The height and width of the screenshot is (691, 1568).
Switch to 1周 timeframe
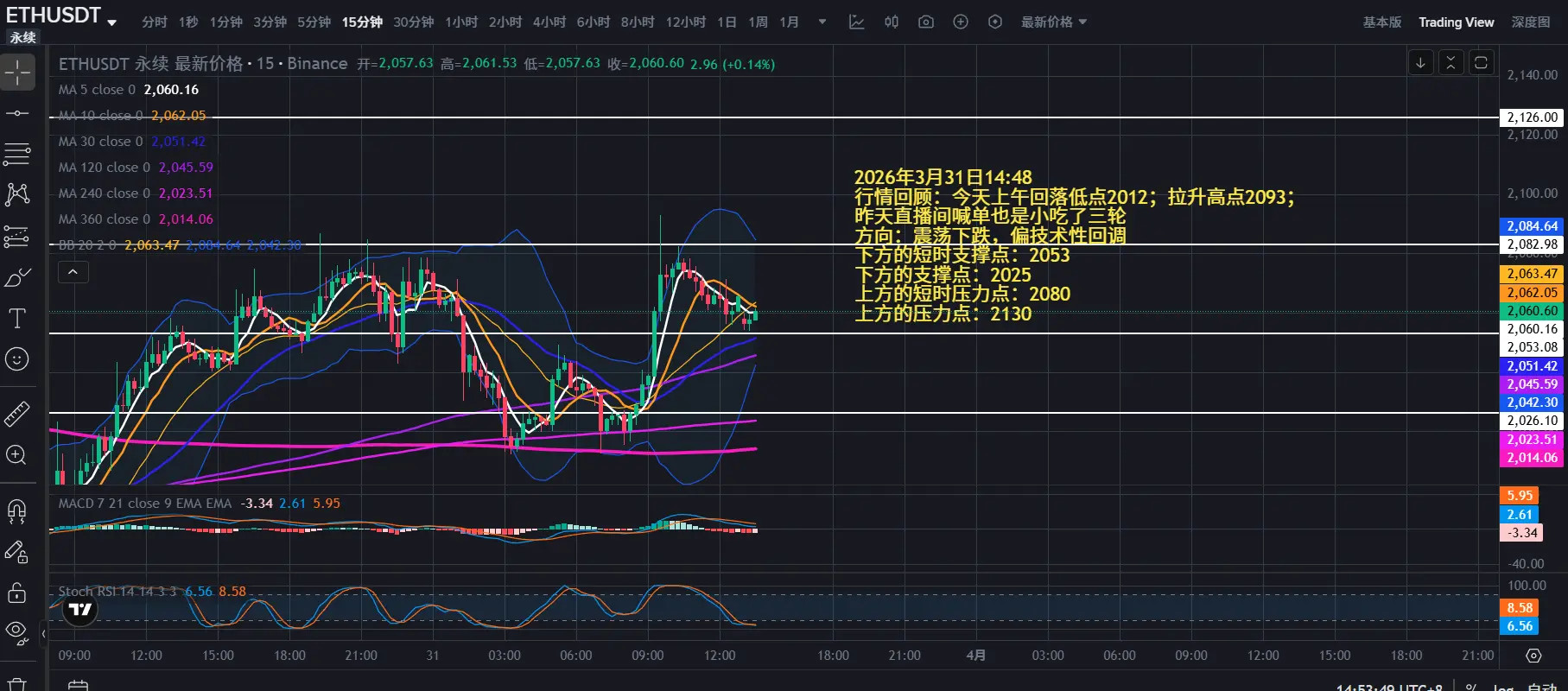coord(758,22)
